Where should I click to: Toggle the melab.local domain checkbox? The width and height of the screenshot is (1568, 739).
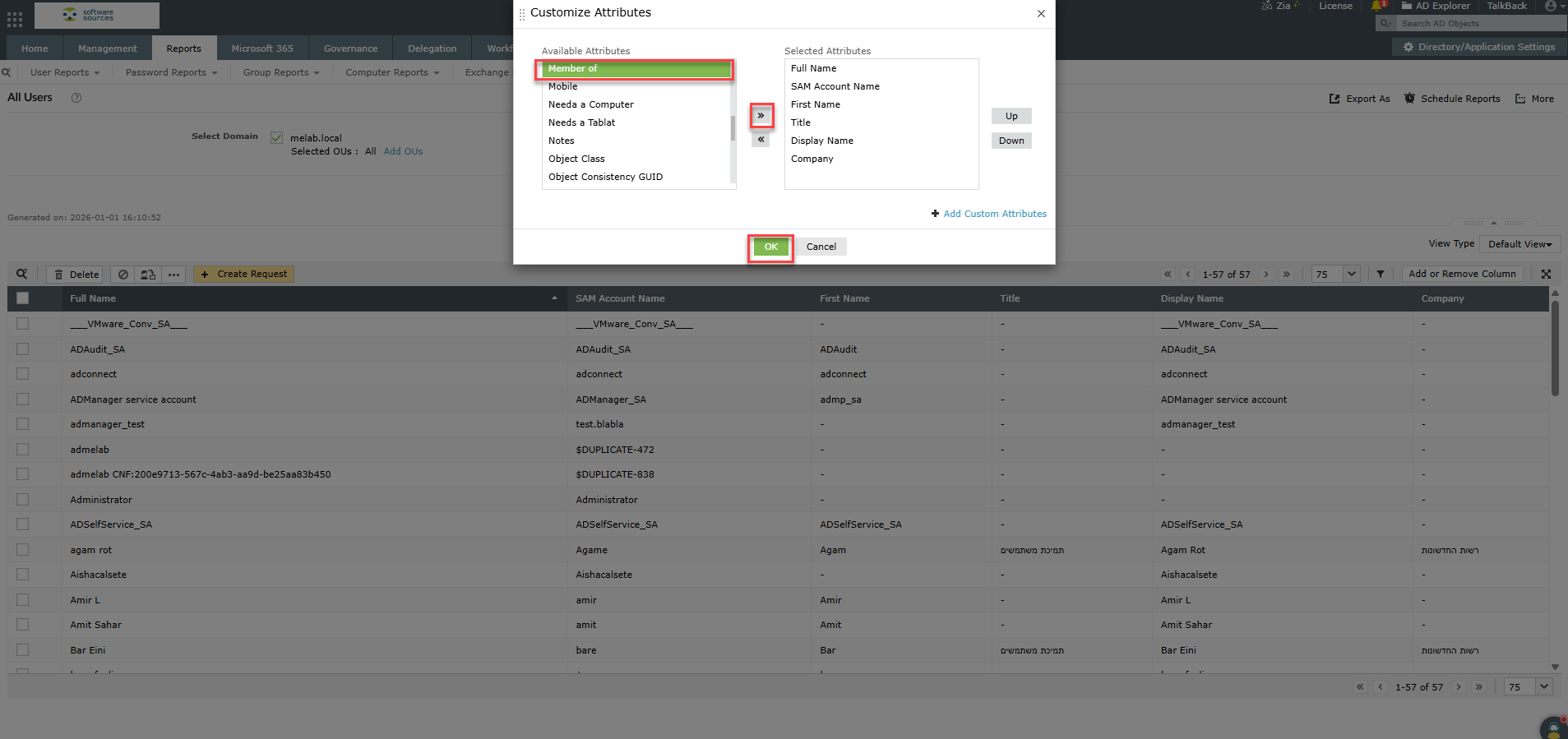click(277, 138)
